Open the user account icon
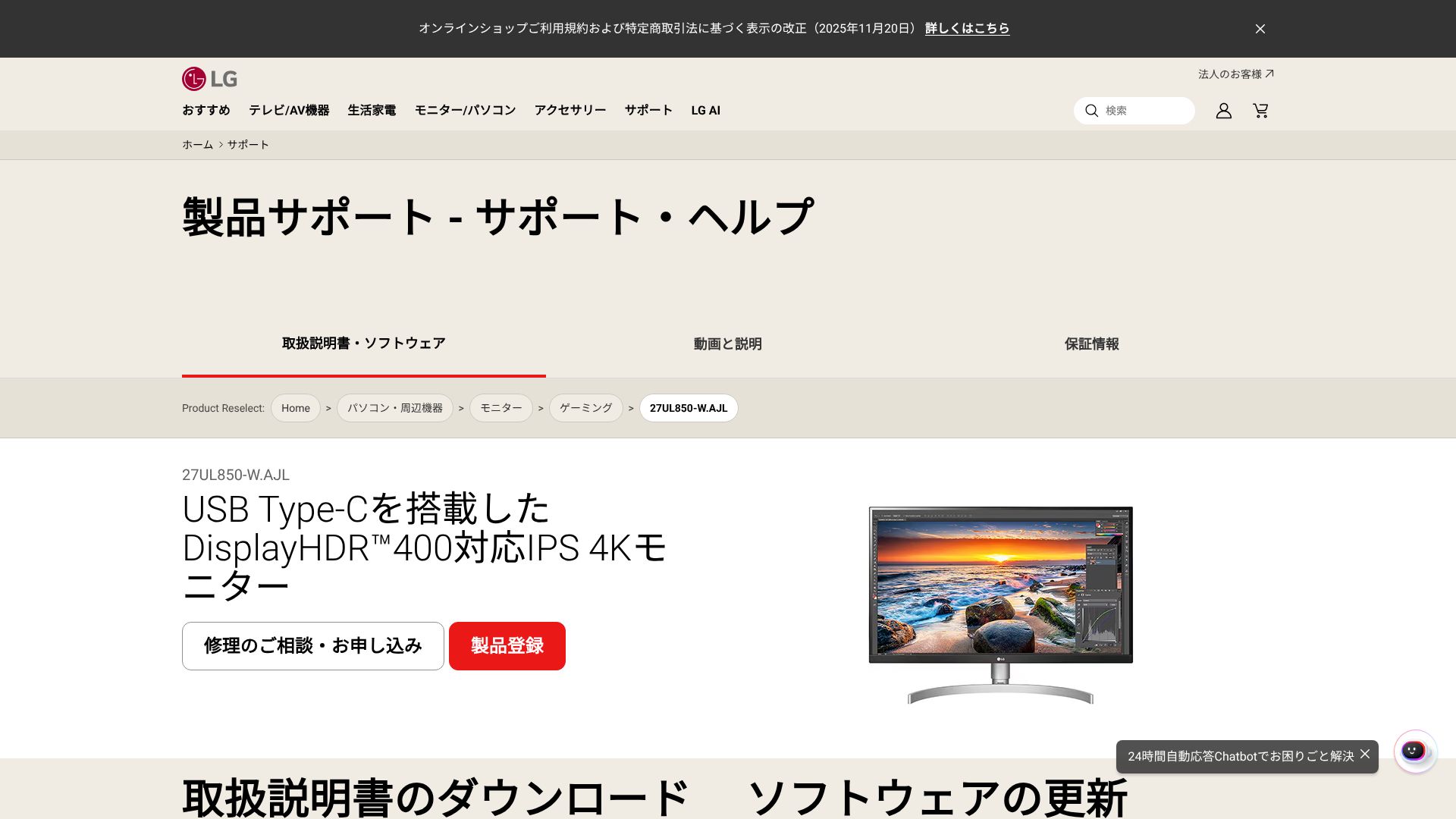Viewport: 1456px width, 819px height. pos(1223,111)
